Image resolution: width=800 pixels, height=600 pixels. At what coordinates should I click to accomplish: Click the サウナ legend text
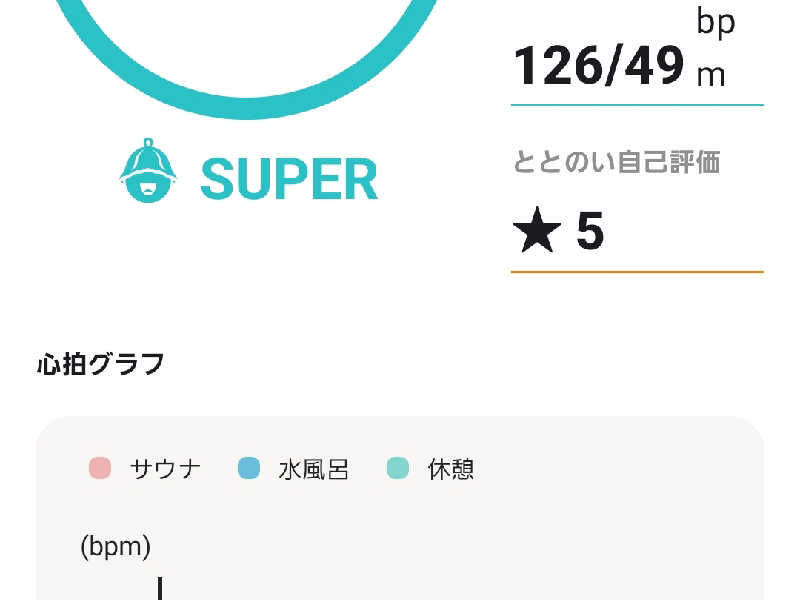165,469
